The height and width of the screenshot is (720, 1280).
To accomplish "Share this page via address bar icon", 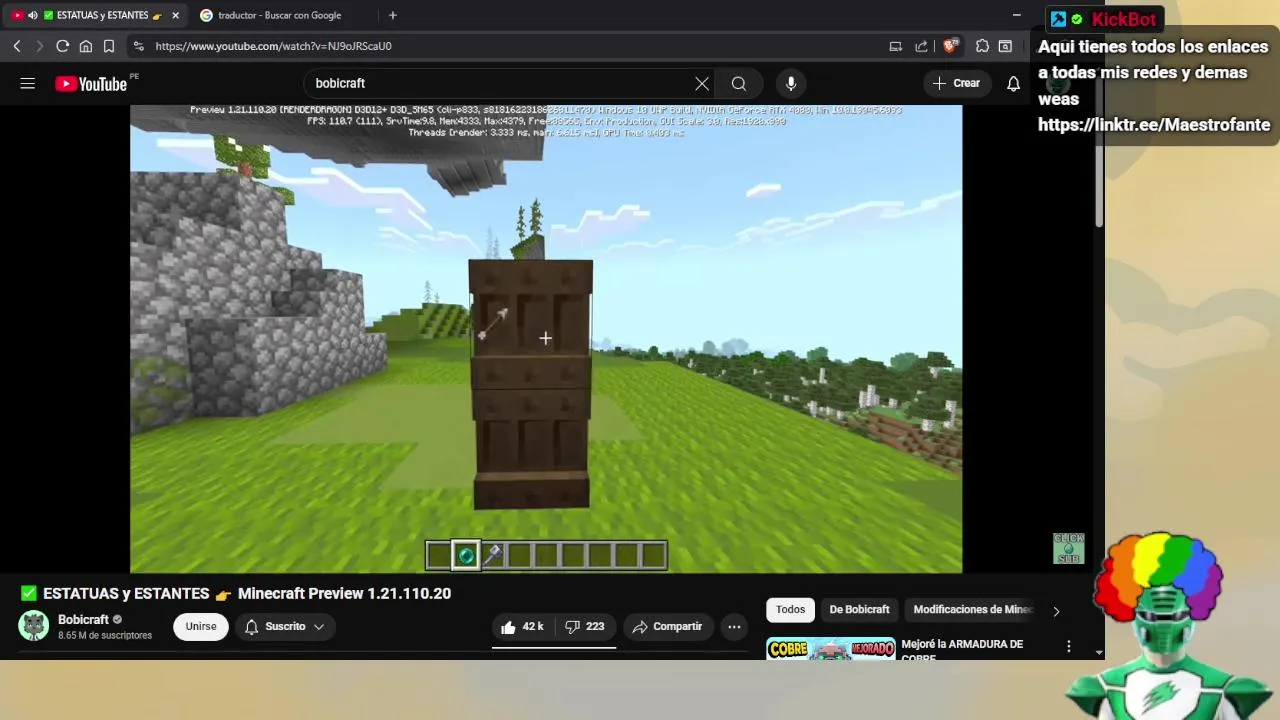I will coord(921,46).
